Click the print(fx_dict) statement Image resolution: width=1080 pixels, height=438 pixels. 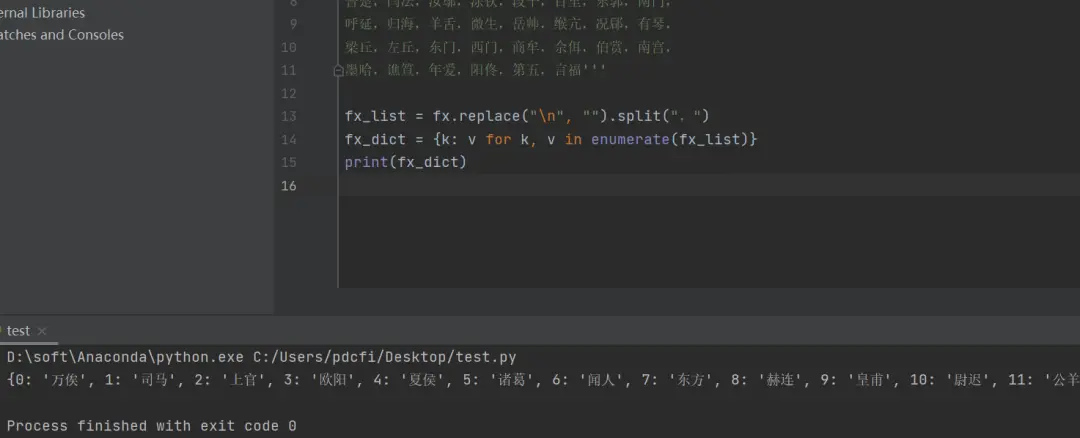point(406,163)
